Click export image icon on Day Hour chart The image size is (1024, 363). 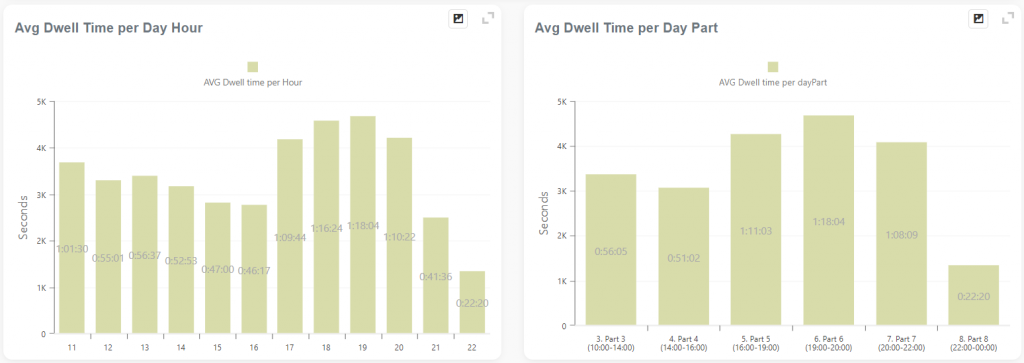(458, 19)
